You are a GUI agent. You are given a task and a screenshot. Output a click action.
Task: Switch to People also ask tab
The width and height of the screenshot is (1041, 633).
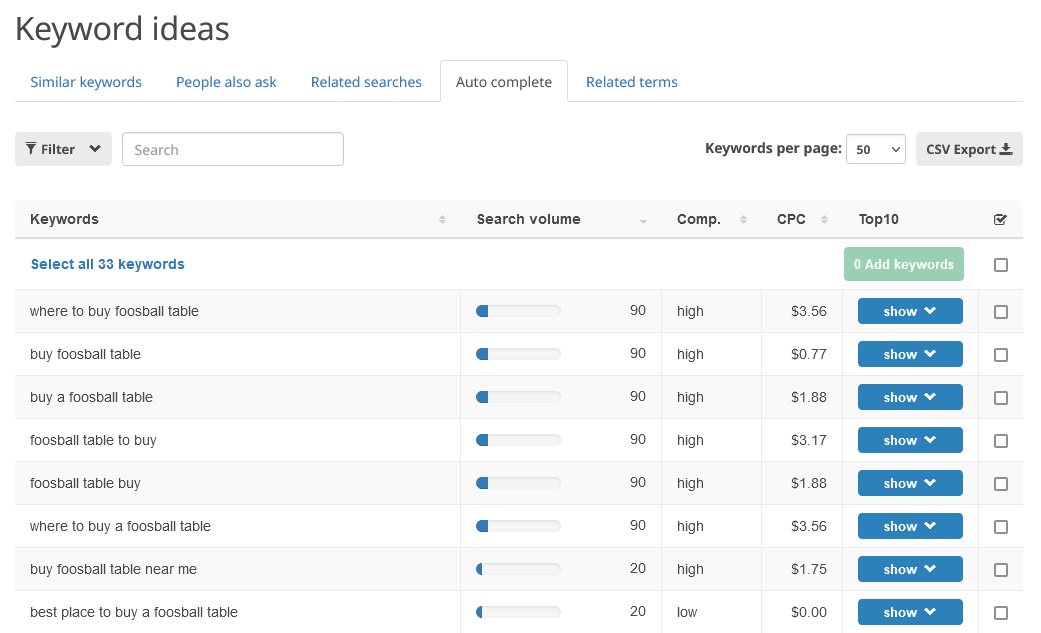click(x=226, y=82)
